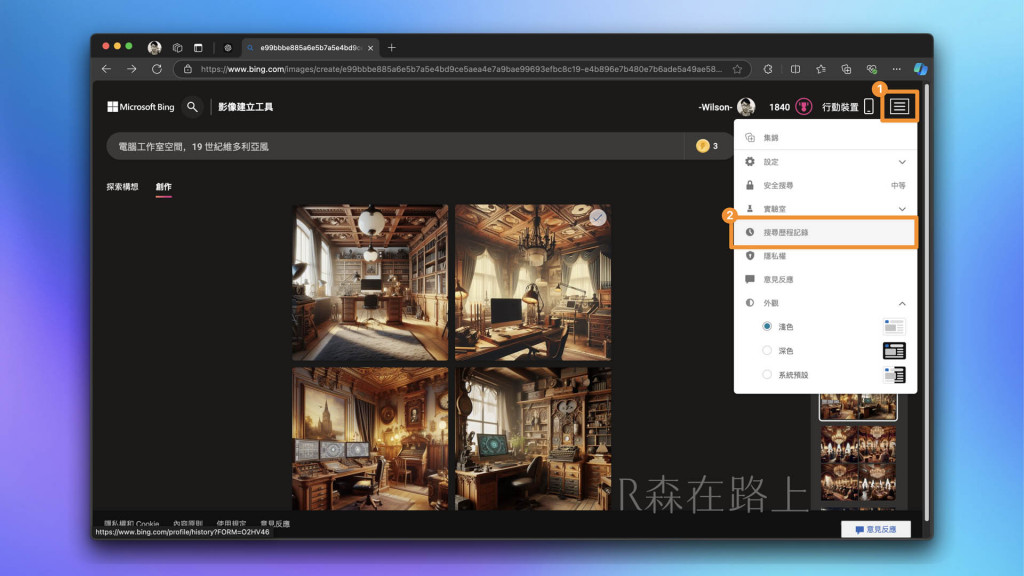Click the 影像建立工具 title link
Screen dimensions: 1024x576
246,106
